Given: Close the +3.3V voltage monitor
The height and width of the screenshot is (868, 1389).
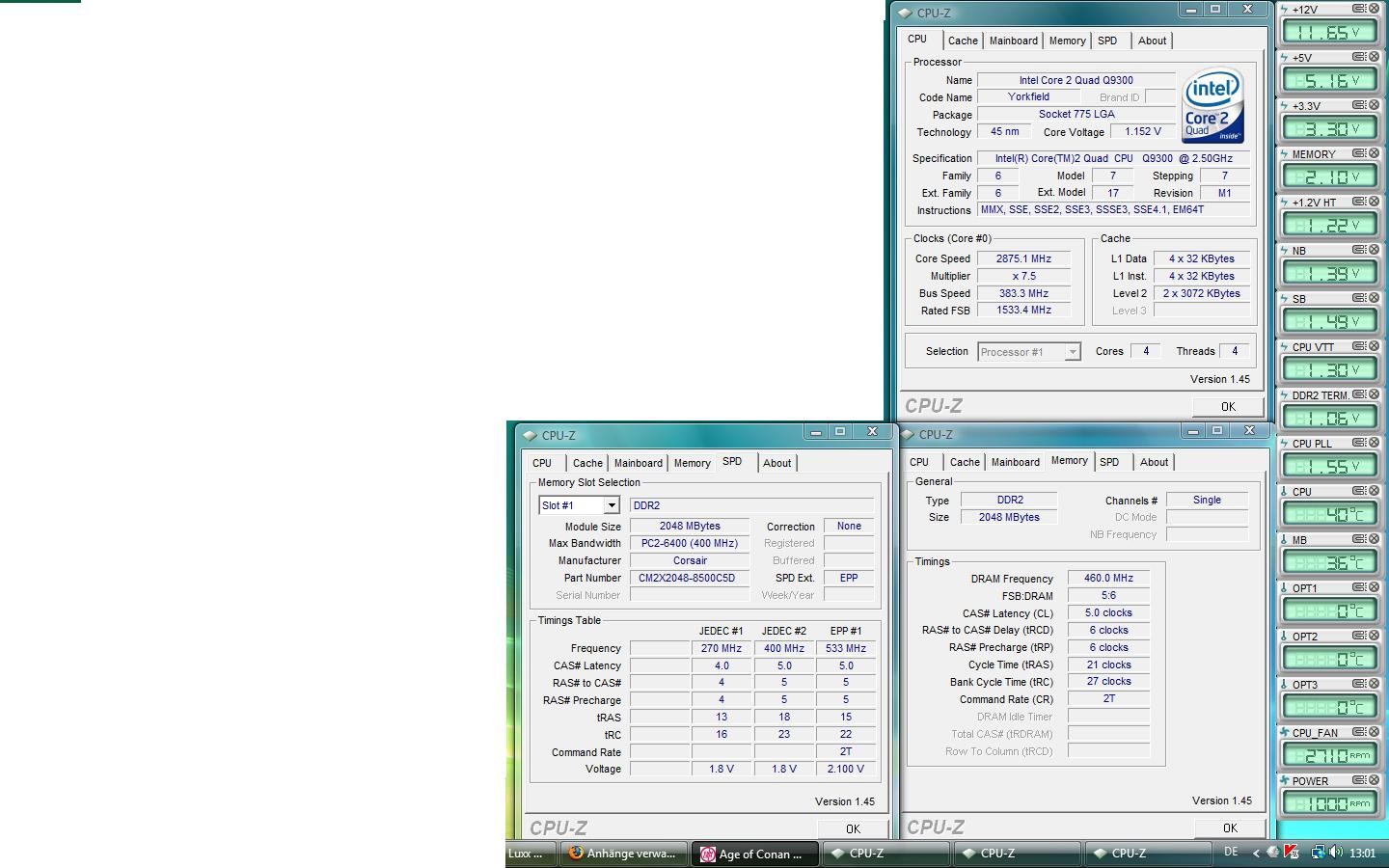Looking at the screenshot, I should [x=1374, y=105].
